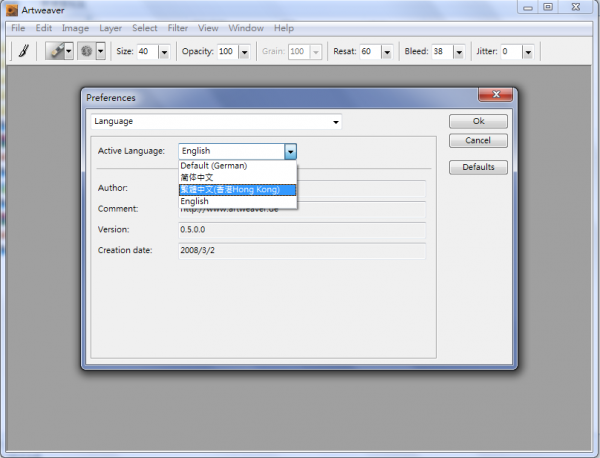The width and height of the screenshot is (600, 458).
Task: Minimize the Artweaver window
Action: tap(528, 7)
